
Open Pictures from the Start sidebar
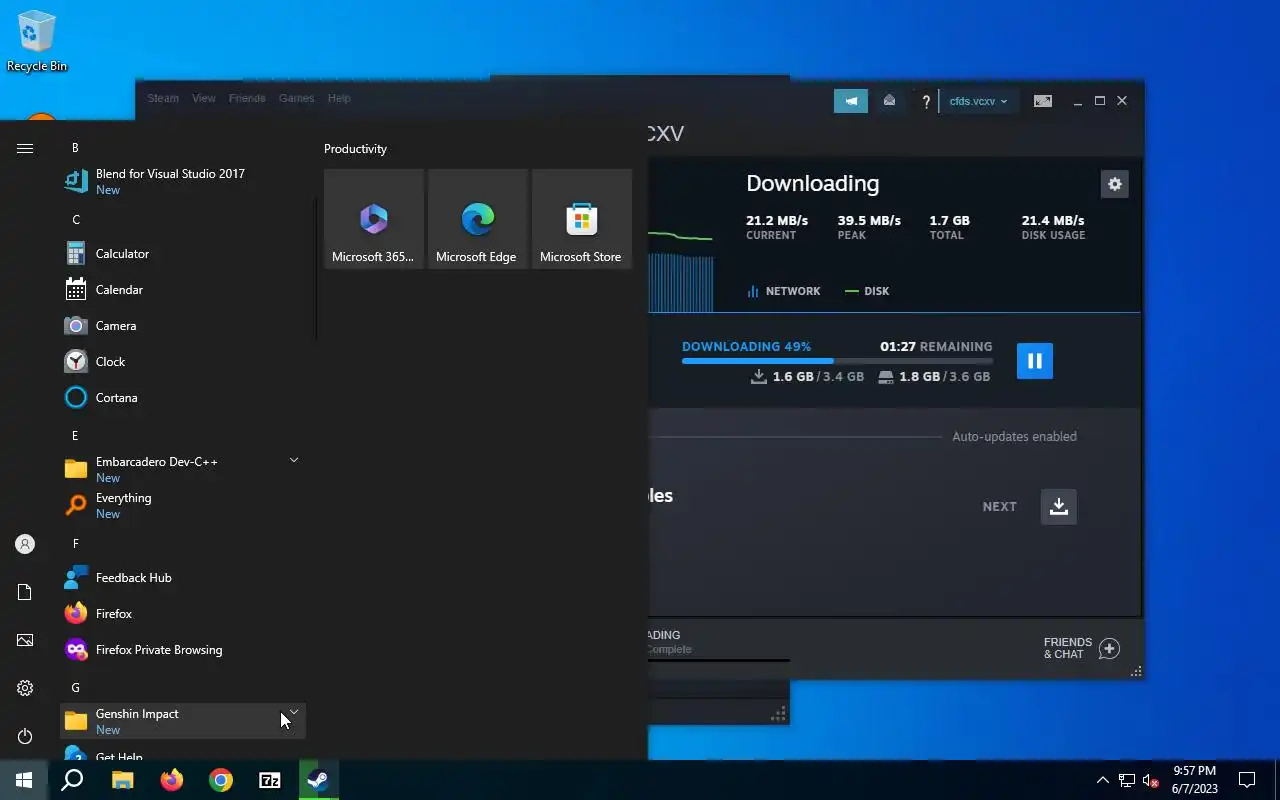25,640
